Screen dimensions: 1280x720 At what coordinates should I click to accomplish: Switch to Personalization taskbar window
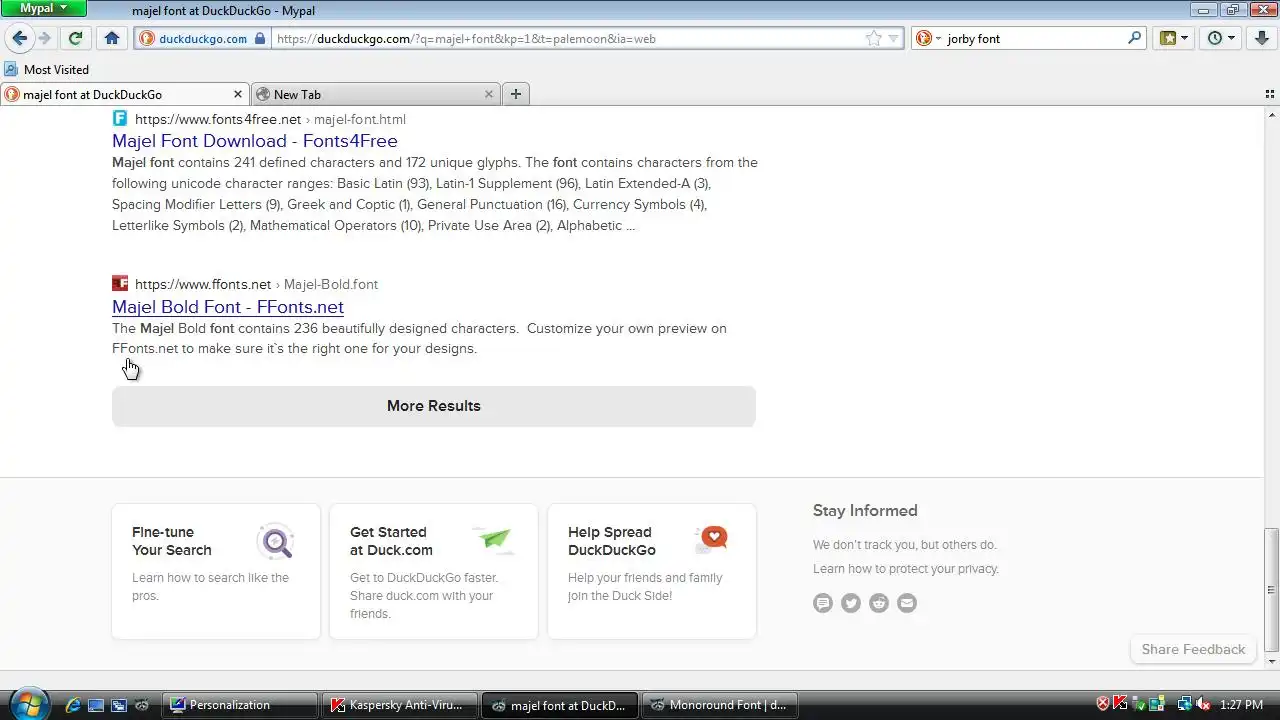240,705
